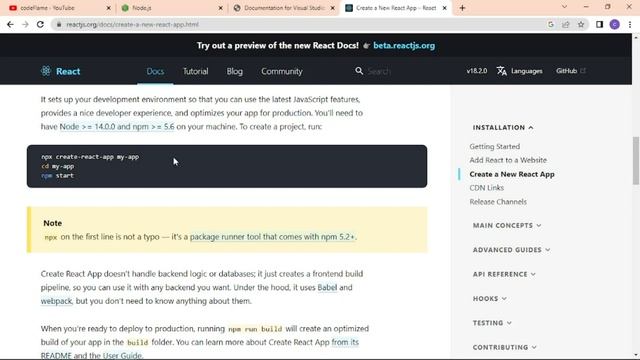Select Create a New React App sidebar item
640x360 pixels.
pos(512,174)
